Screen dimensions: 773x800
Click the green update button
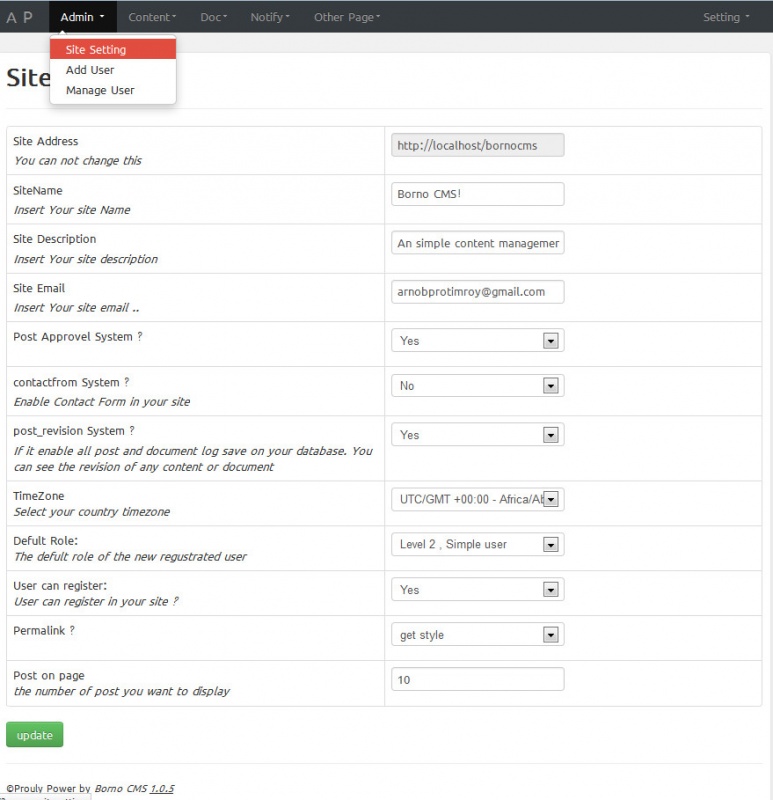[x=35, y=735]
